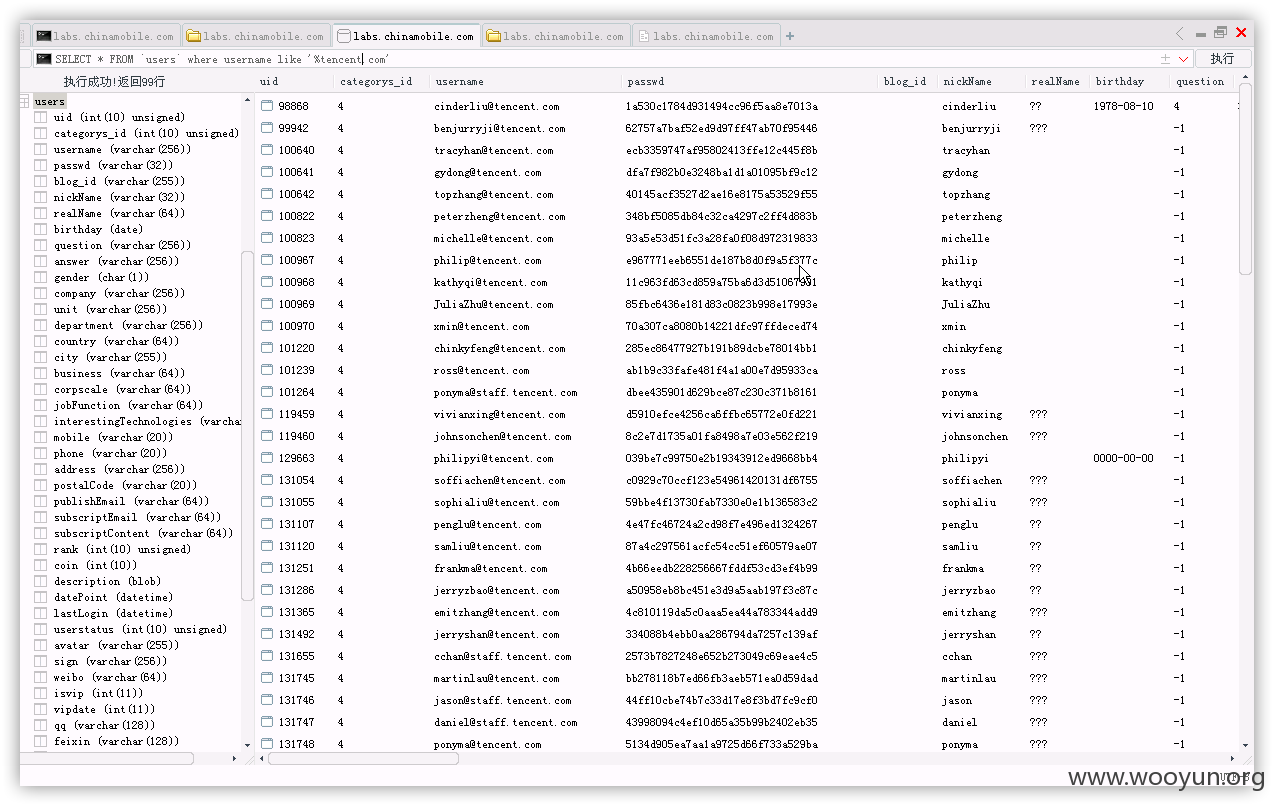Sort by the categorys_id column header
Image resolution: width=1274 pixels, height=806 pixels.
pos(380,81)
